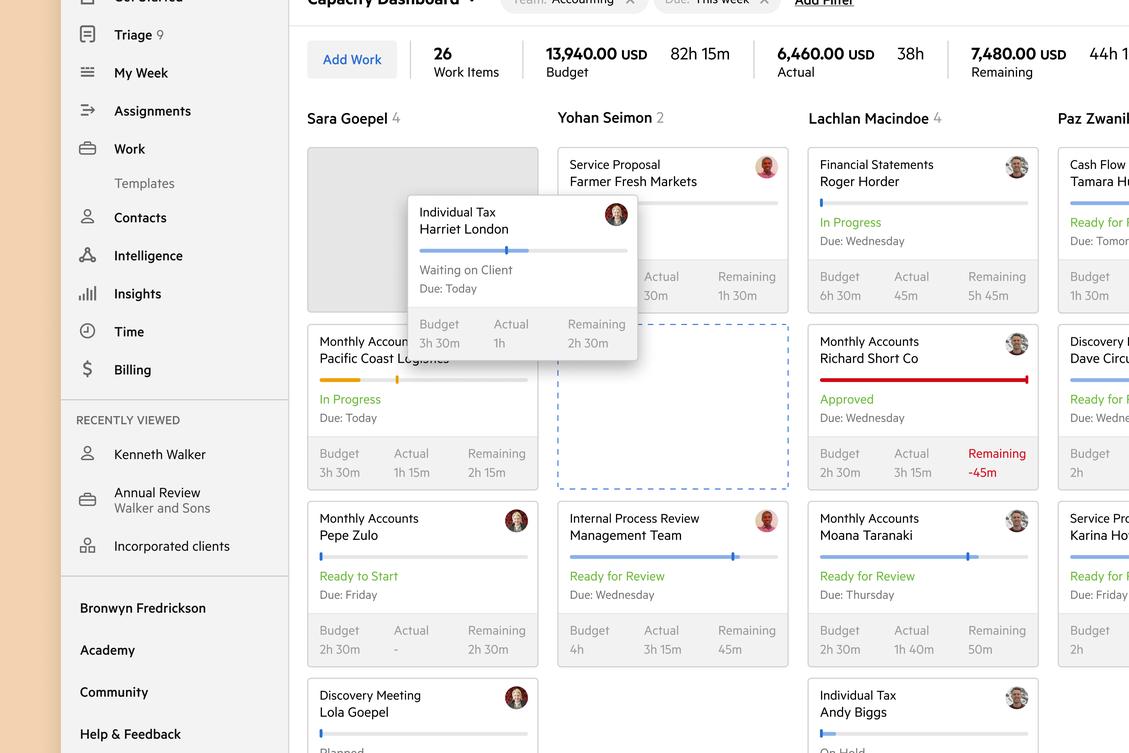Click assignee avatar on Discovery Meeting Lola Goepel card
The width and height of the screenshot is (1129, 753).
(x=516, y=698)
